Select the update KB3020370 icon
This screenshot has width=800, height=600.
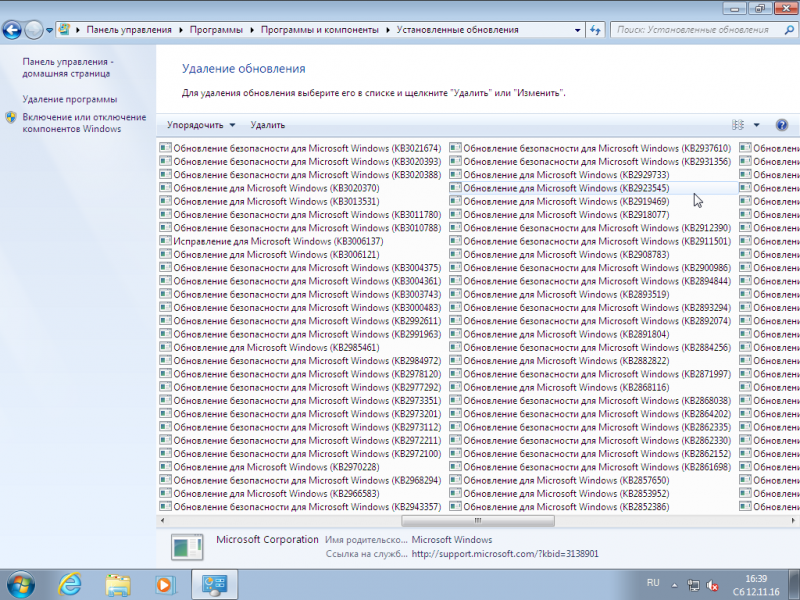click(x=165, y=188)
